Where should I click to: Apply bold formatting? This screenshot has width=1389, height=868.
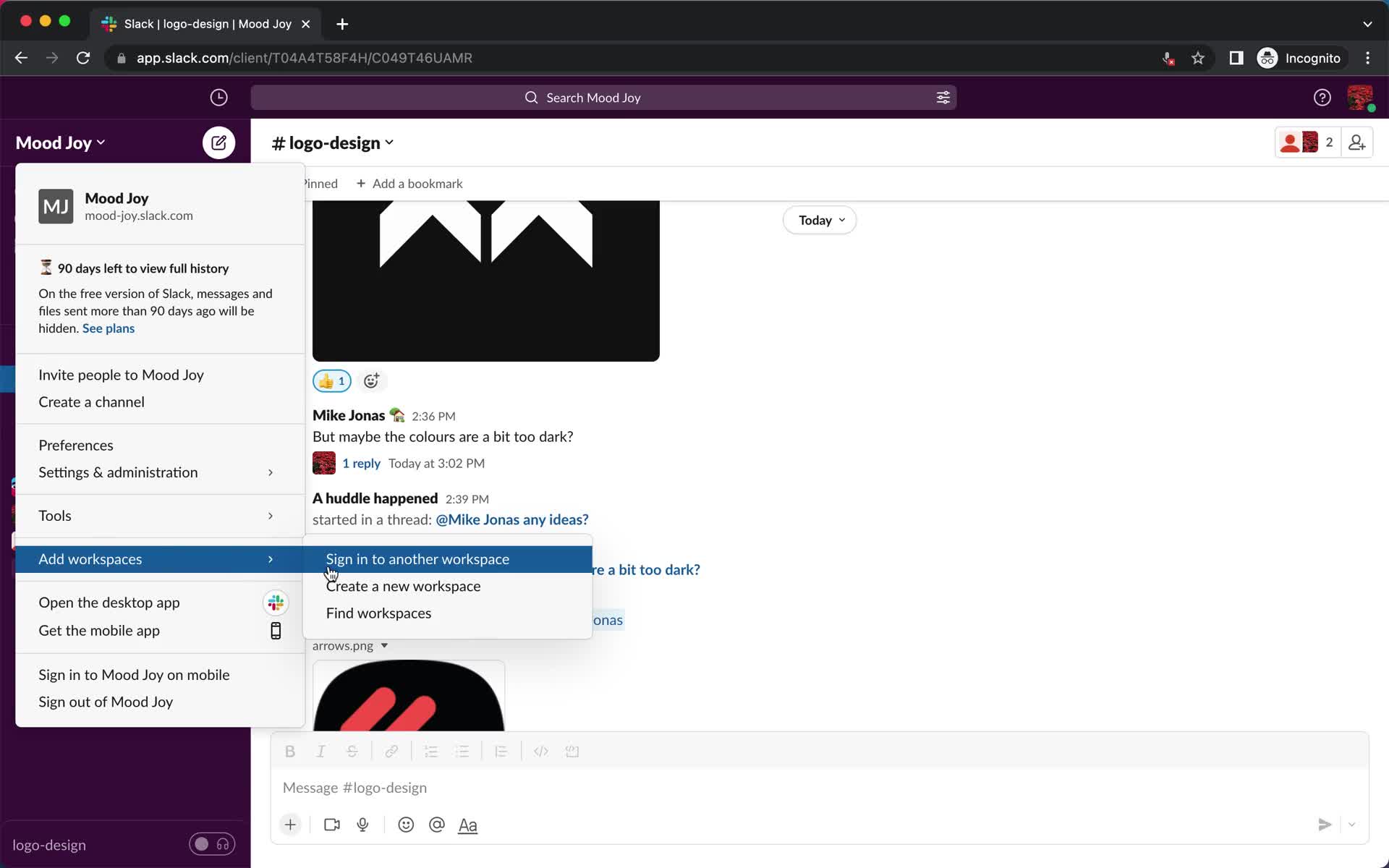point(290,752)
